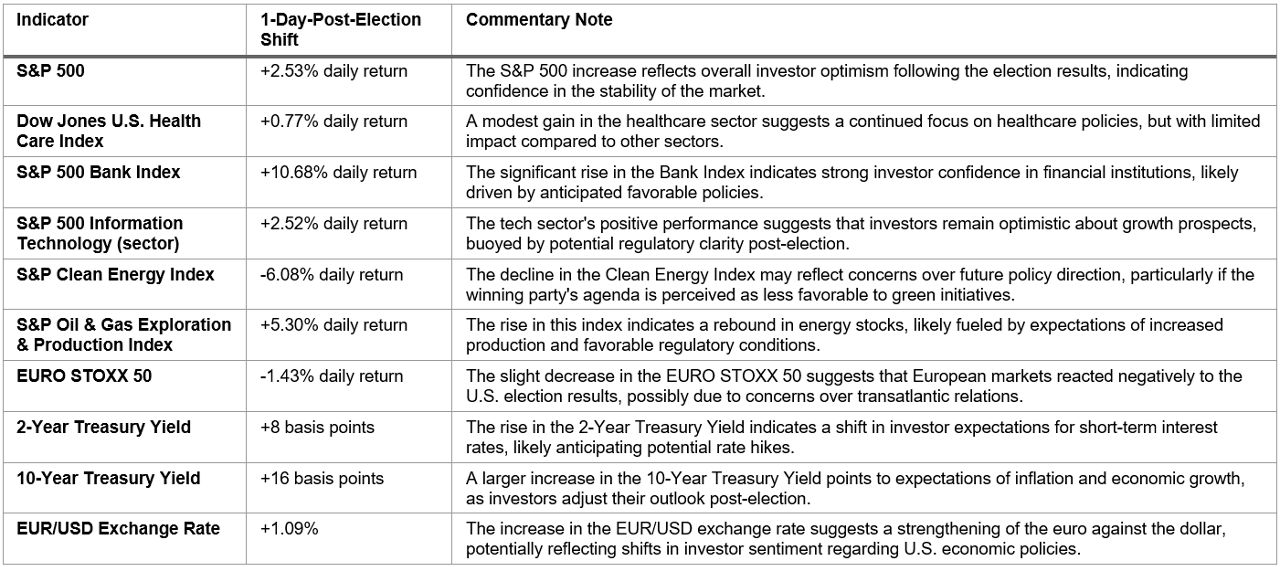
Task: Select the S&P 500 Bank Index cell
Action: [x=99, y=172]
